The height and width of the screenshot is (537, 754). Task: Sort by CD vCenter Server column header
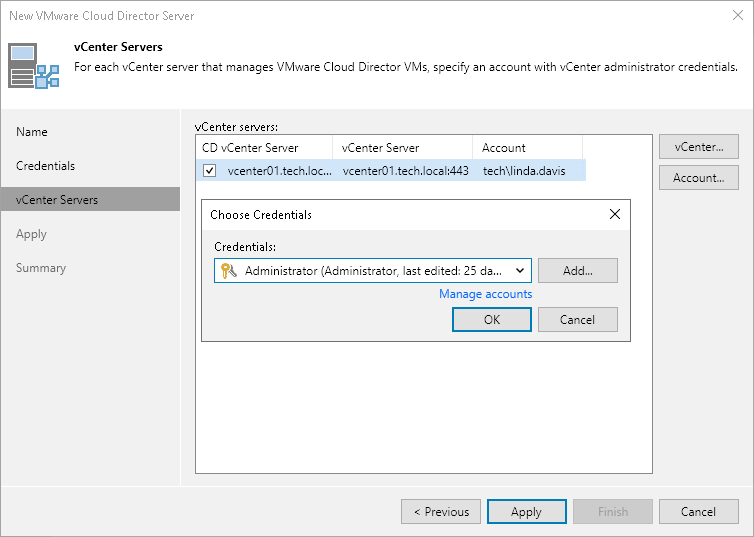click(x=264, y=148)
